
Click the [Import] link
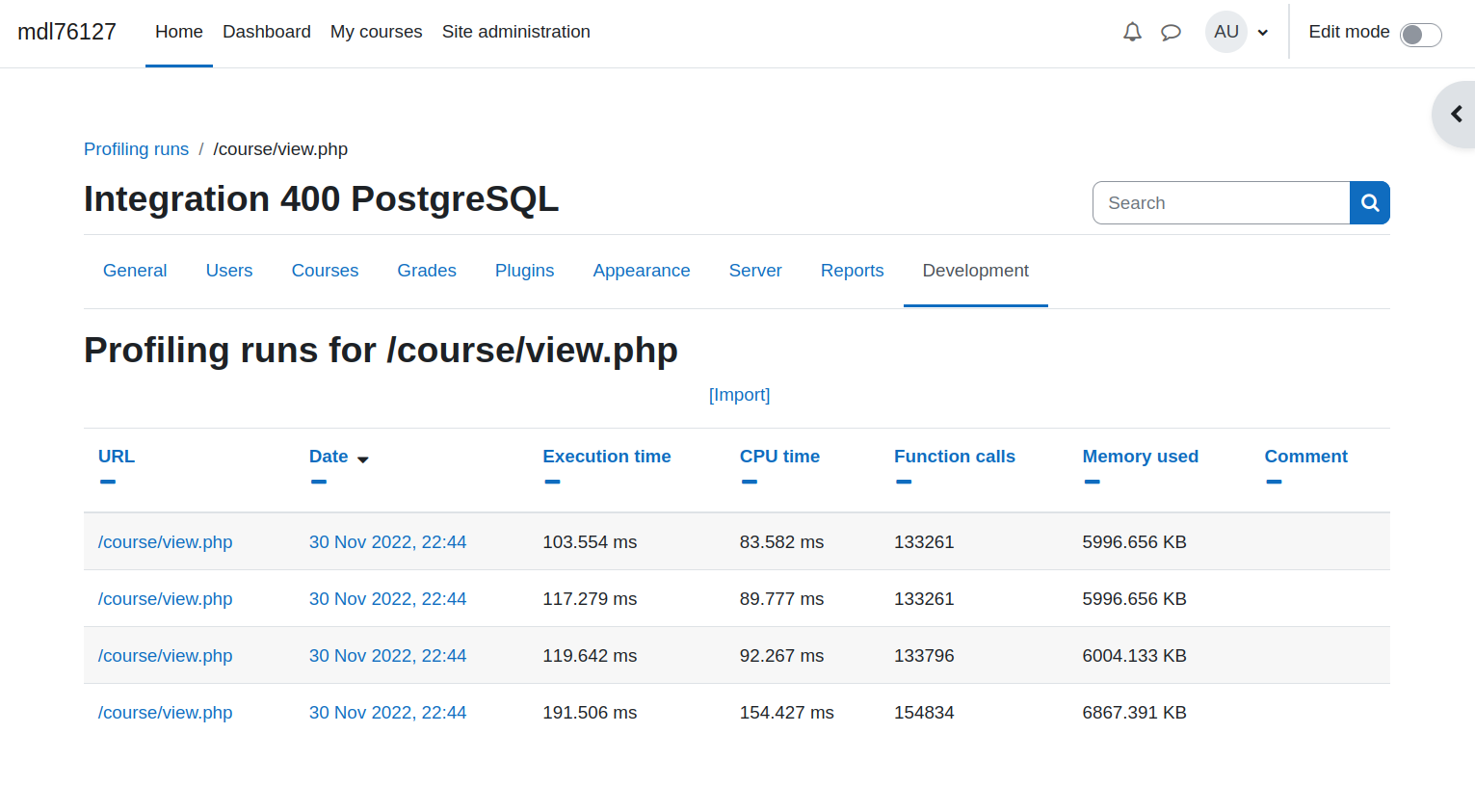click(x=739, y=395)
